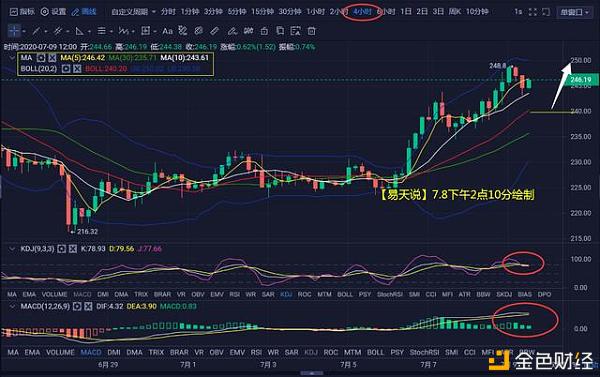
Task: Choose StochRSI in the KDJ panel indicator row
Action: click(390, 294)
